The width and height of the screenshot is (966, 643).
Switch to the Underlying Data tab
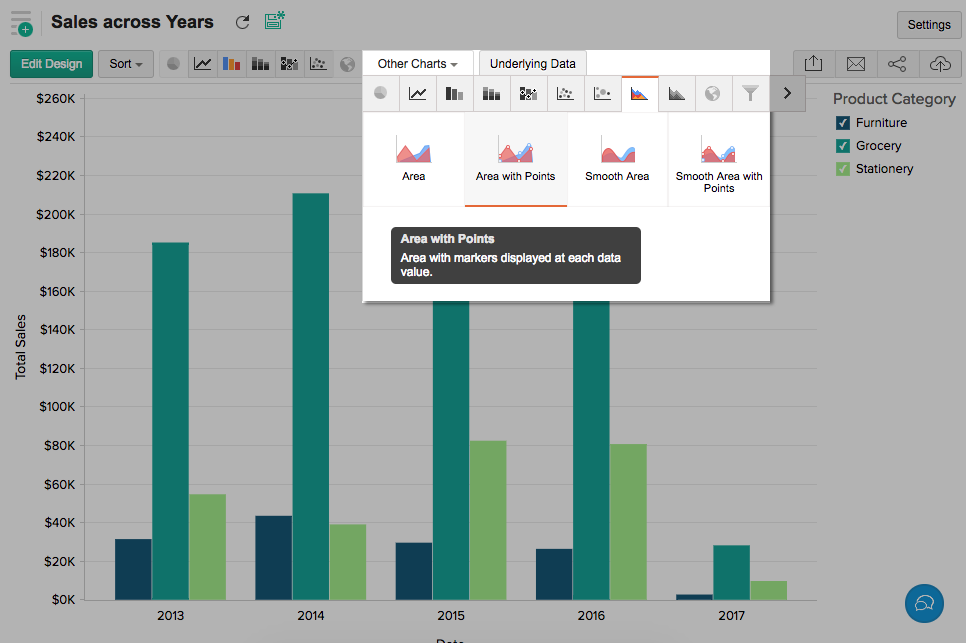532,64
